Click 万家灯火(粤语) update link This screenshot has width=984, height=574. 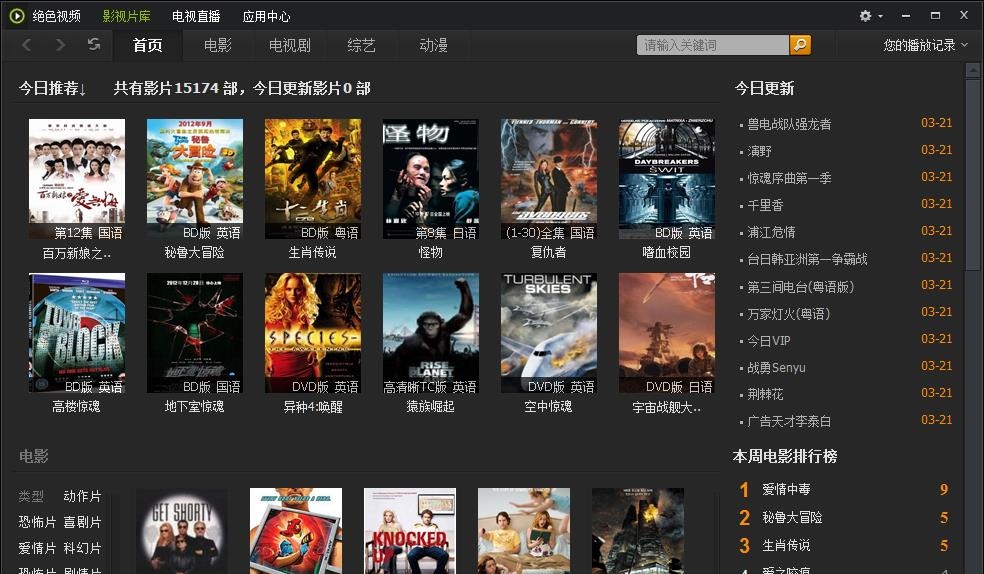point(788,314)
